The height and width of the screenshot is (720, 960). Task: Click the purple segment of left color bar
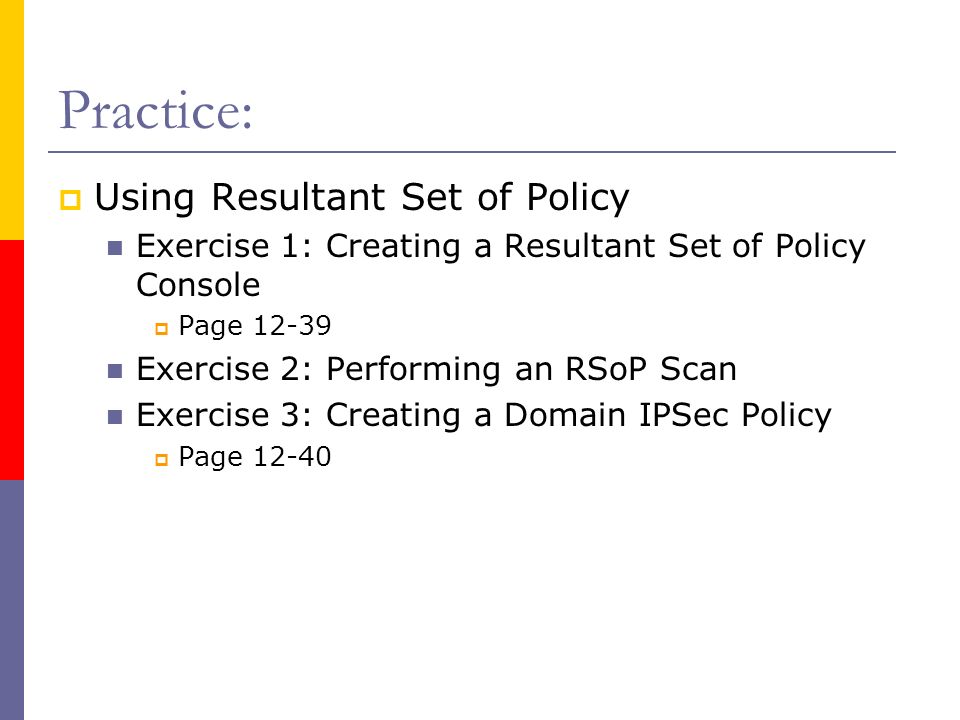[12, 600]
